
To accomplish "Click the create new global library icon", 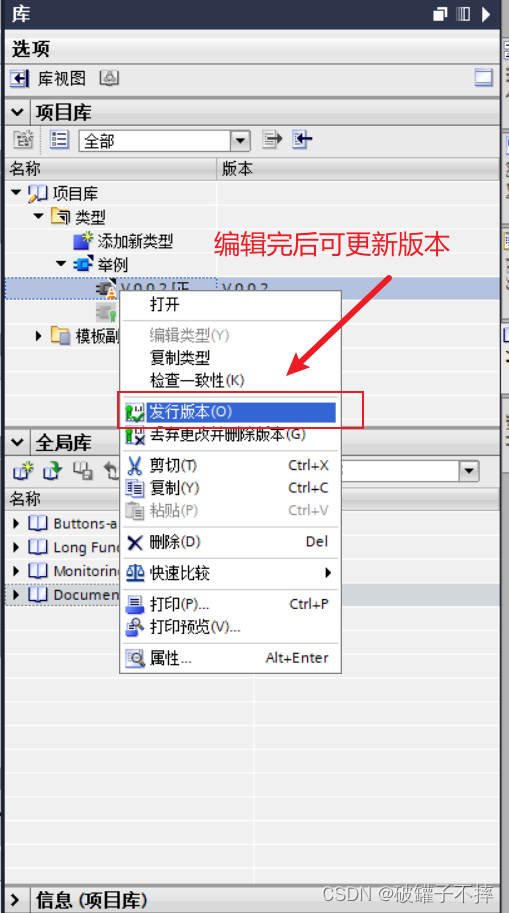I will pyautogui.click(x=23, y=470).
